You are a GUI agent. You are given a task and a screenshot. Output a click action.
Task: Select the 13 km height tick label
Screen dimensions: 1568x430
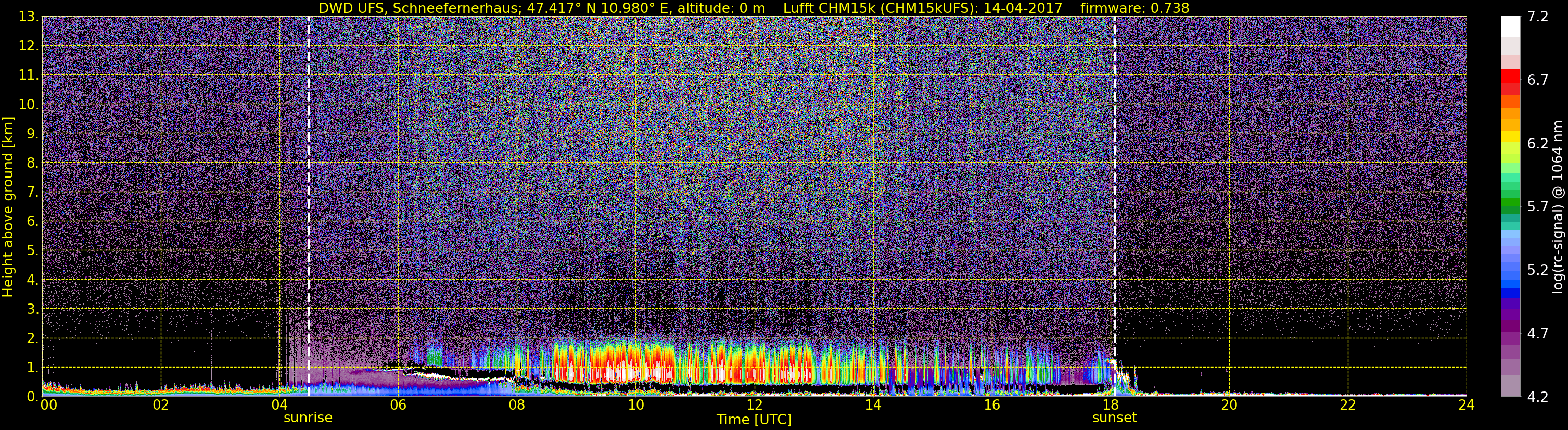[x=28, y=17]
